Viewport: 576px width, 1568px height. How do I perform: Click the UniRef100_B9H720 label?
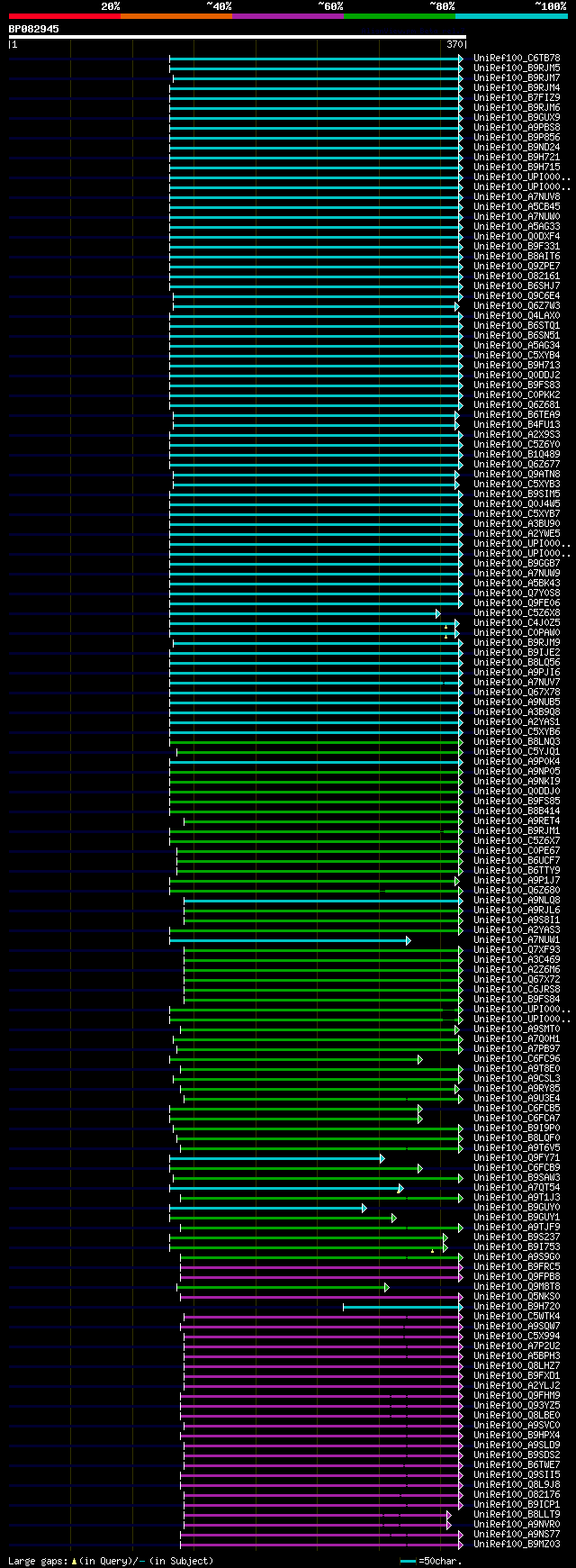pos(517,1307)
